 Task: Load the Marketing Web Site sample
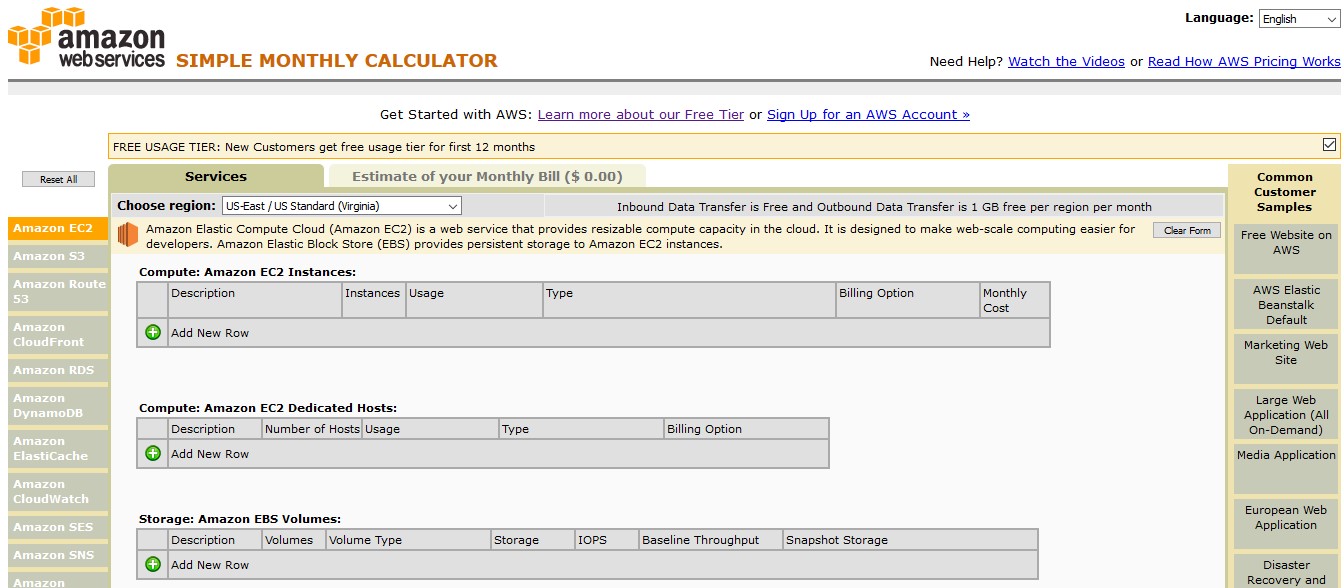pyautogui.click(x=1286, y=359)
